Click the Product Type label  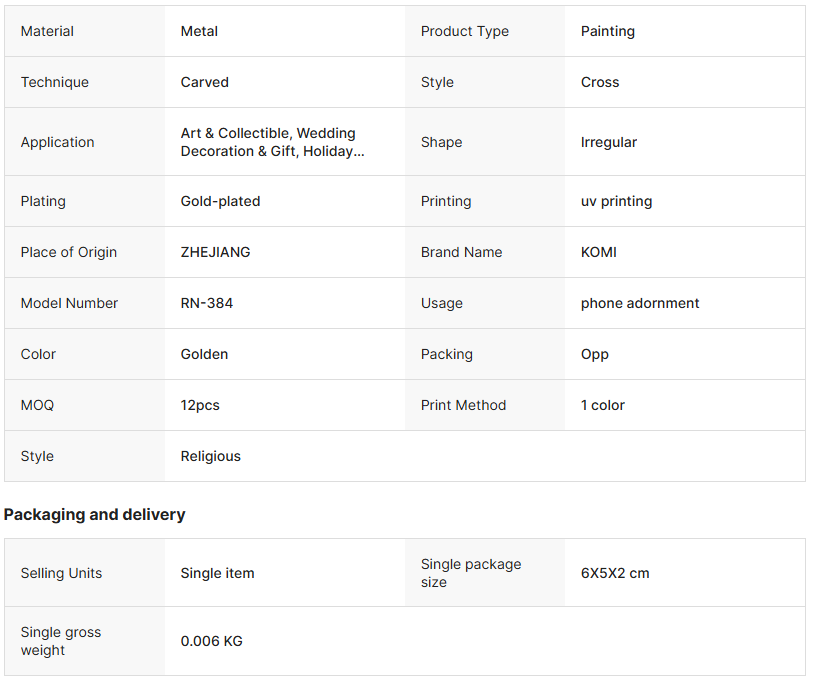[464, 31]
